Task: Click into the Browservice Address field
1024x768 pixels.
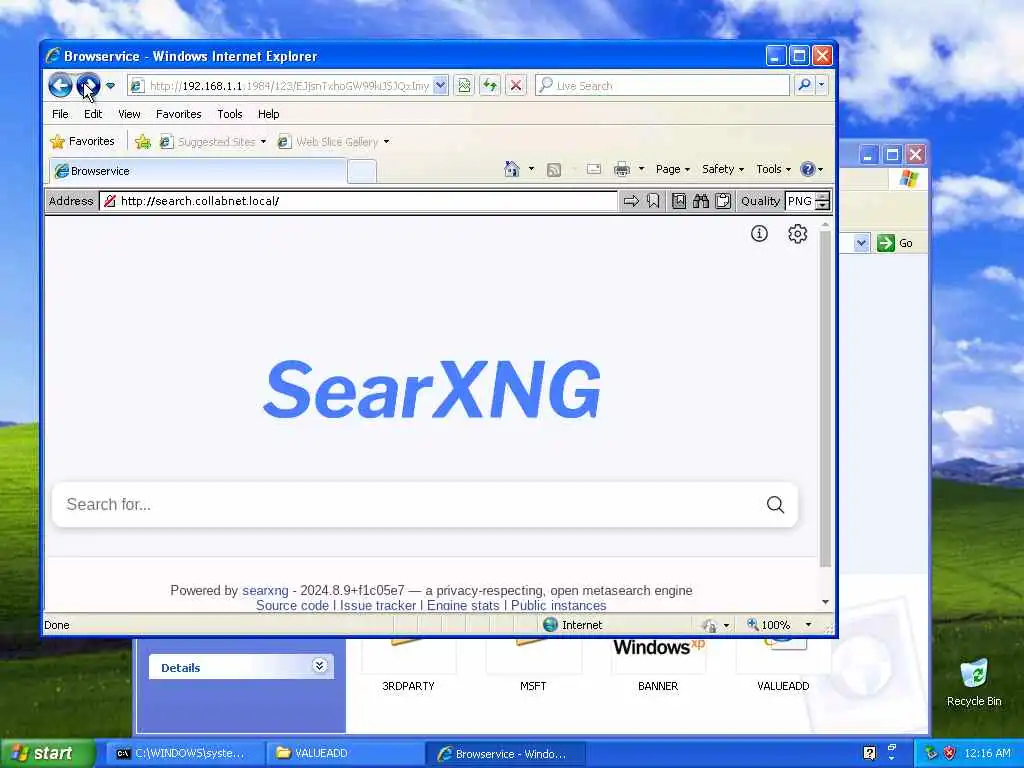Action: pos(359,201)
